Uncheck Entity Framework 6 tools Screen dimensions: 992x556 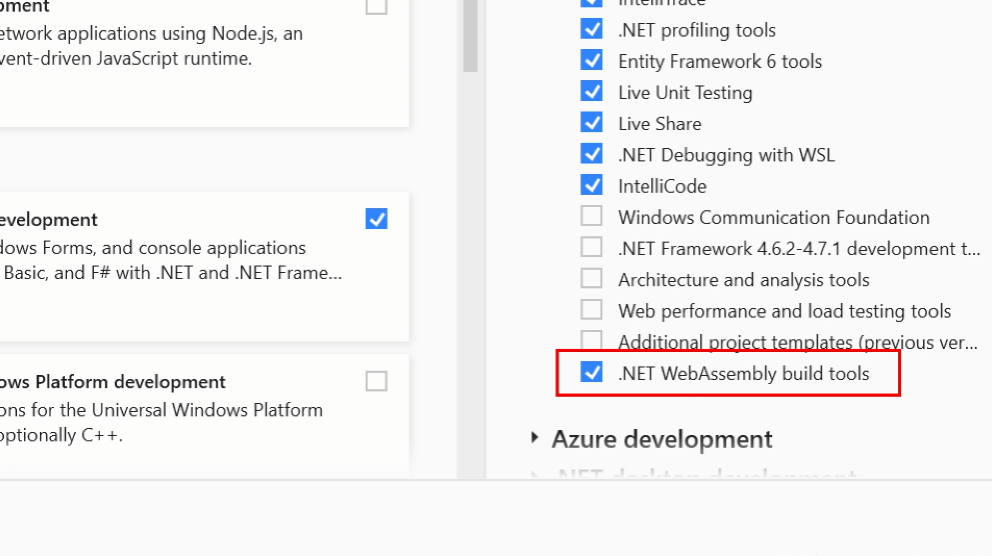pyautogui.click(x=592, y=61)
